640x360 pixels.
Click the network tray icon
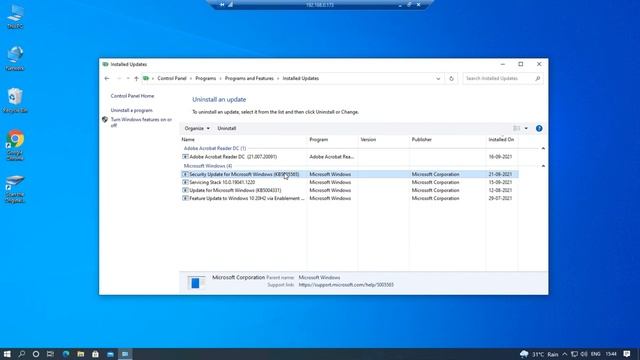click(x=574, y=354)
